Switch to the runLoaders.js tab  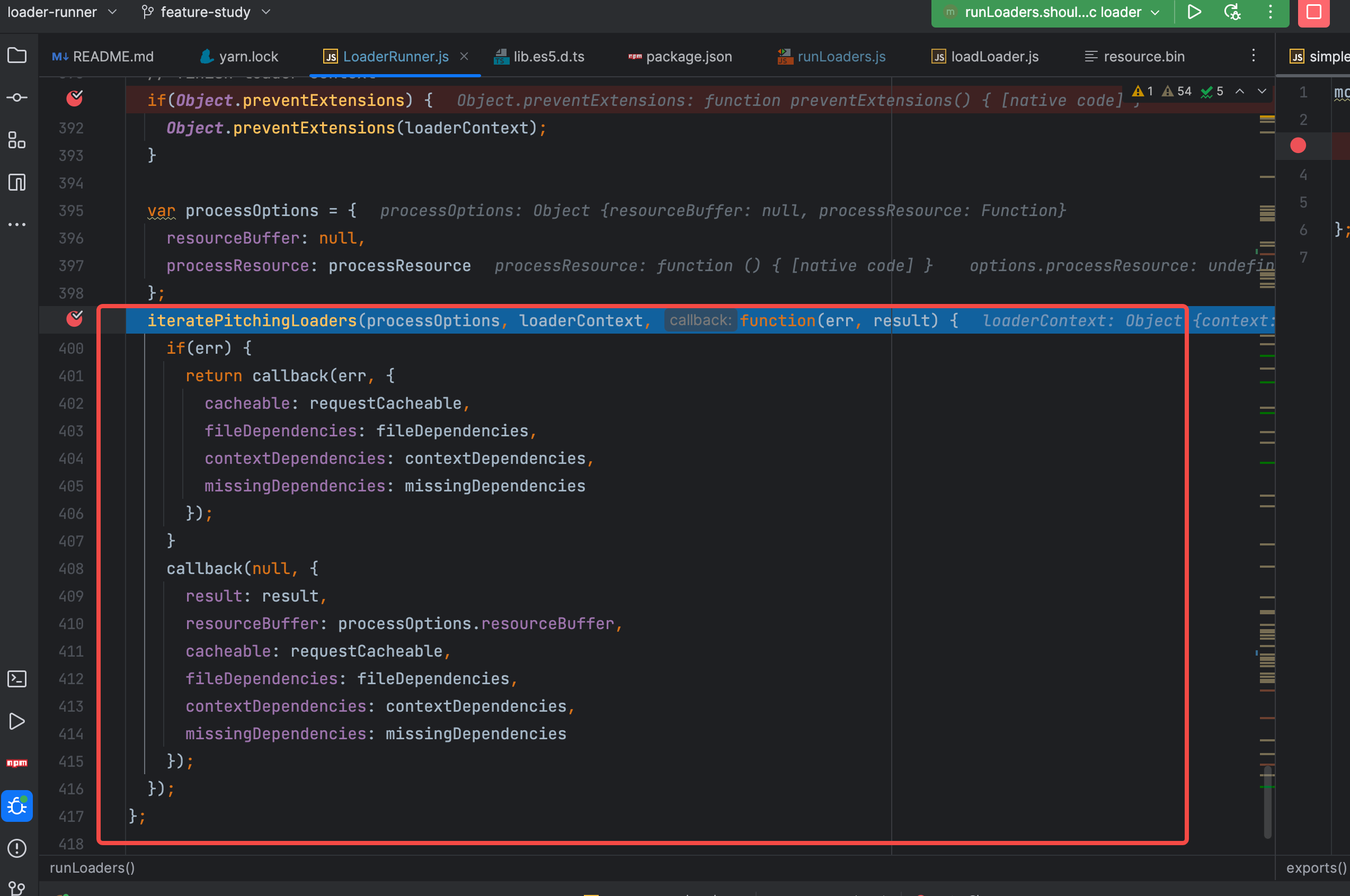coord(841,57)
